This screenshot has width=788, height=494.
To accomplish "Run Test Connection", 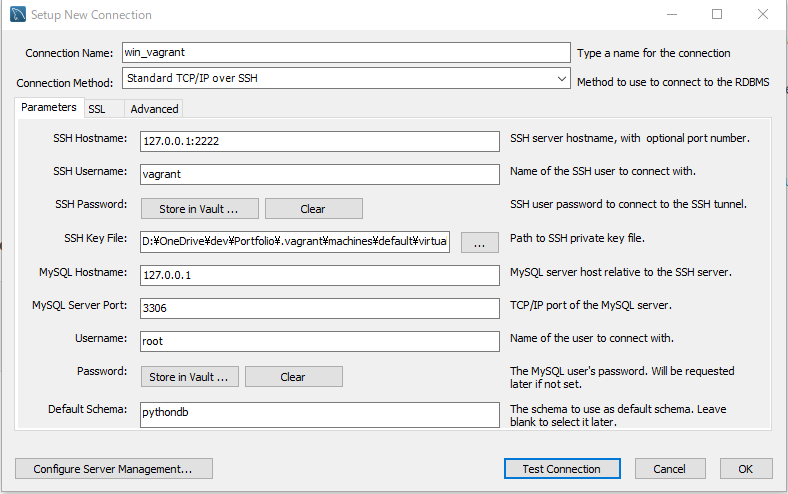I will click(562, 468).
